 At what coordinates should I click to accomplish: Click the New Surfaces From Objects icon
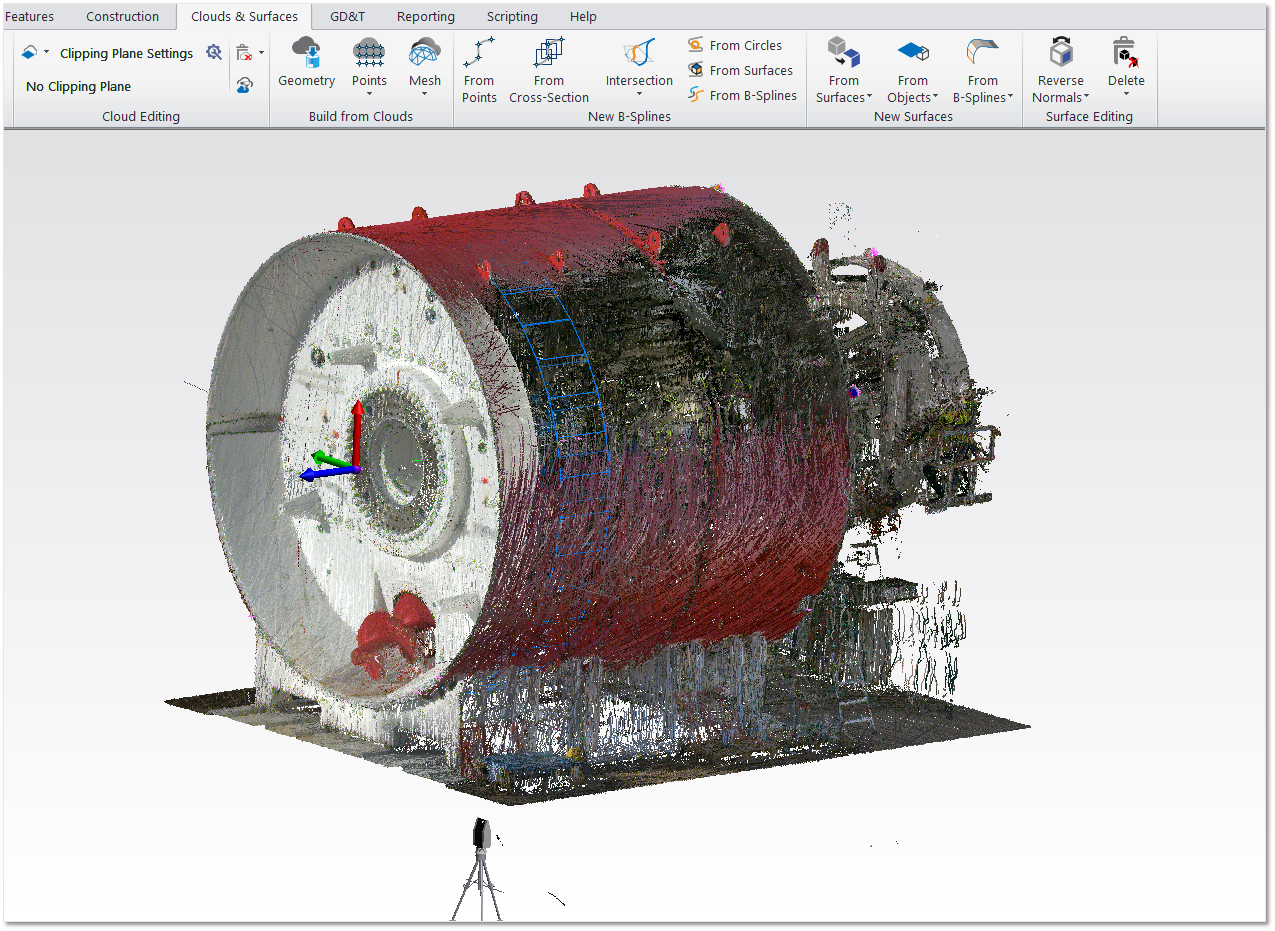(x=913, y=53)
